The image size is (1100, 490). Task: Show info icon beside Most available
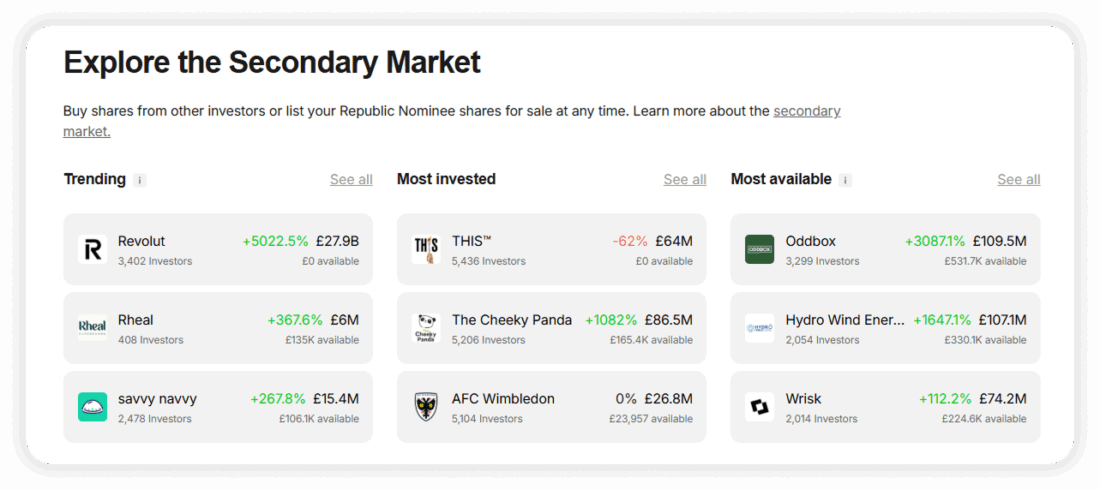[x=846, y=180]
